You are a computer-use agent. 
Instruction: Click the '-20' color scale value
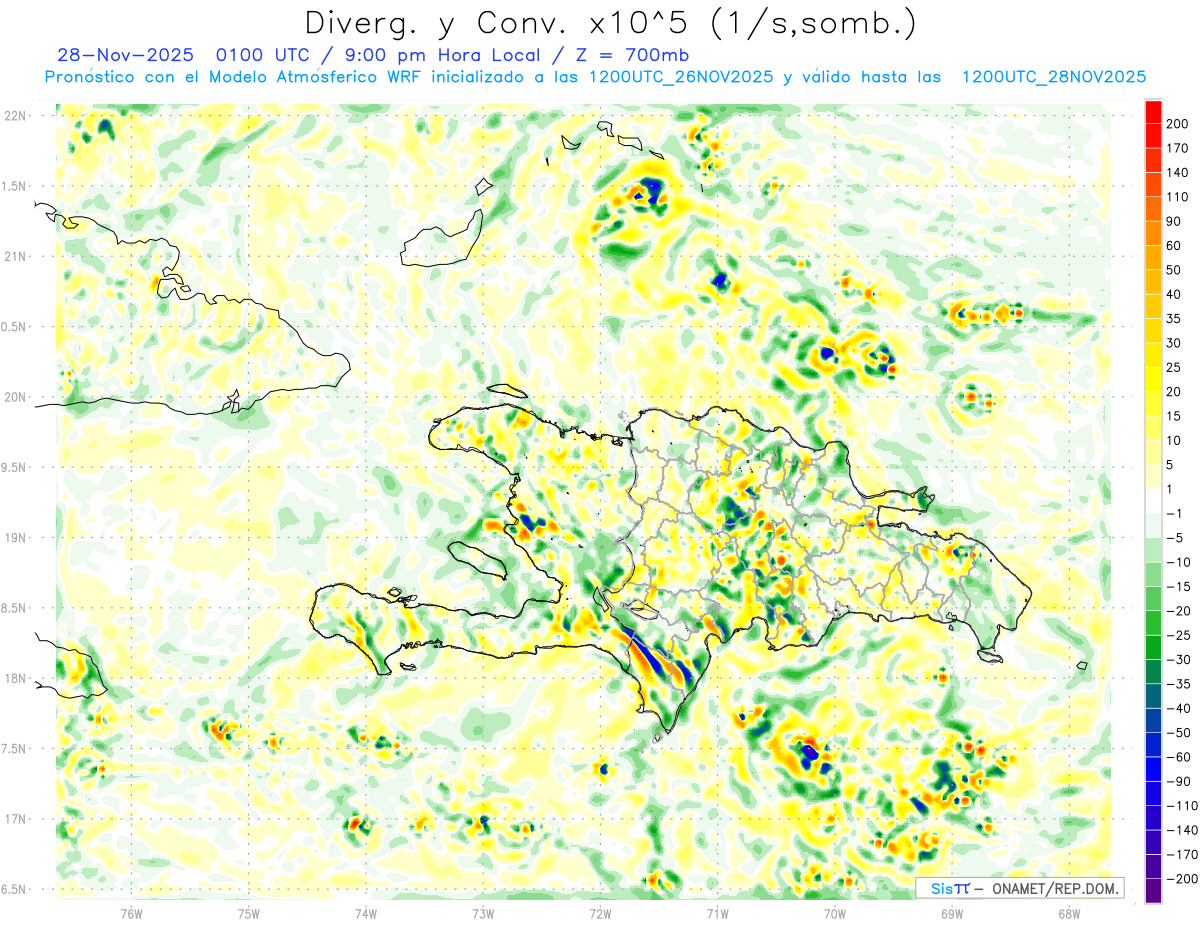click(x=1181, y=611)
